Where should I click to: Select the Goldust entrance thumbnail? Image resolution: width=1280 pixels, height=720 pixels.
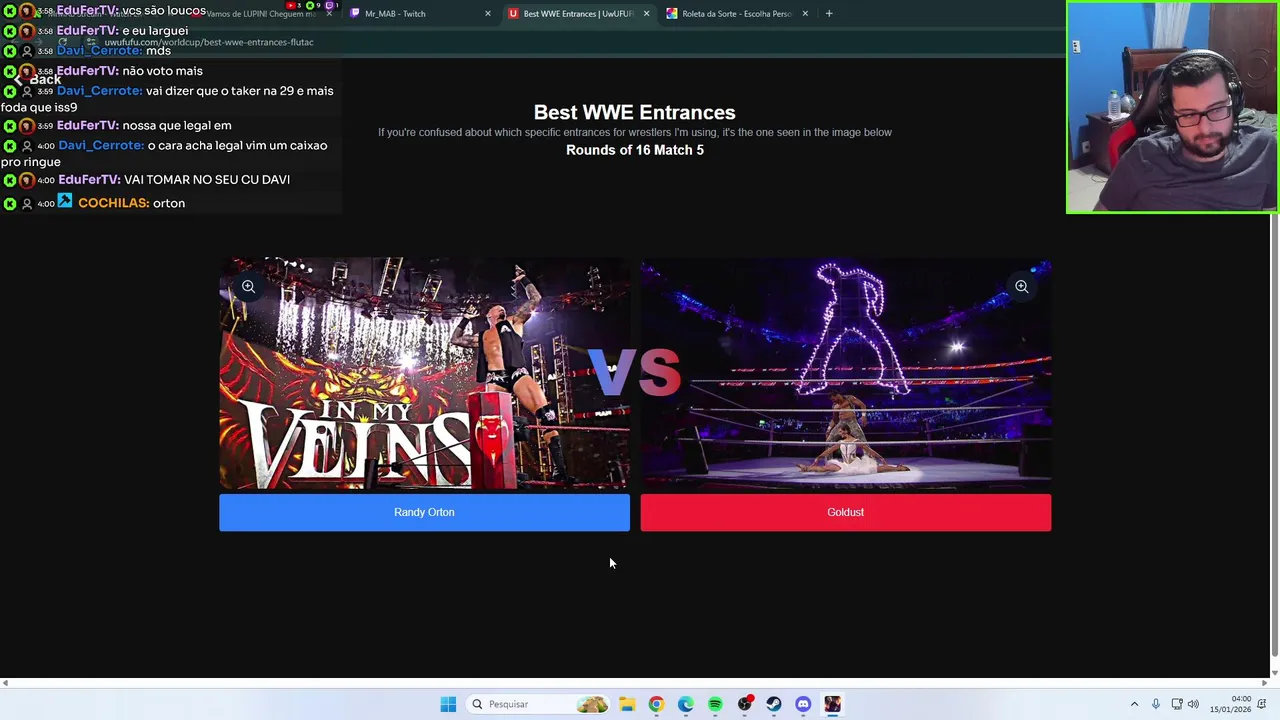pos(845,374)
